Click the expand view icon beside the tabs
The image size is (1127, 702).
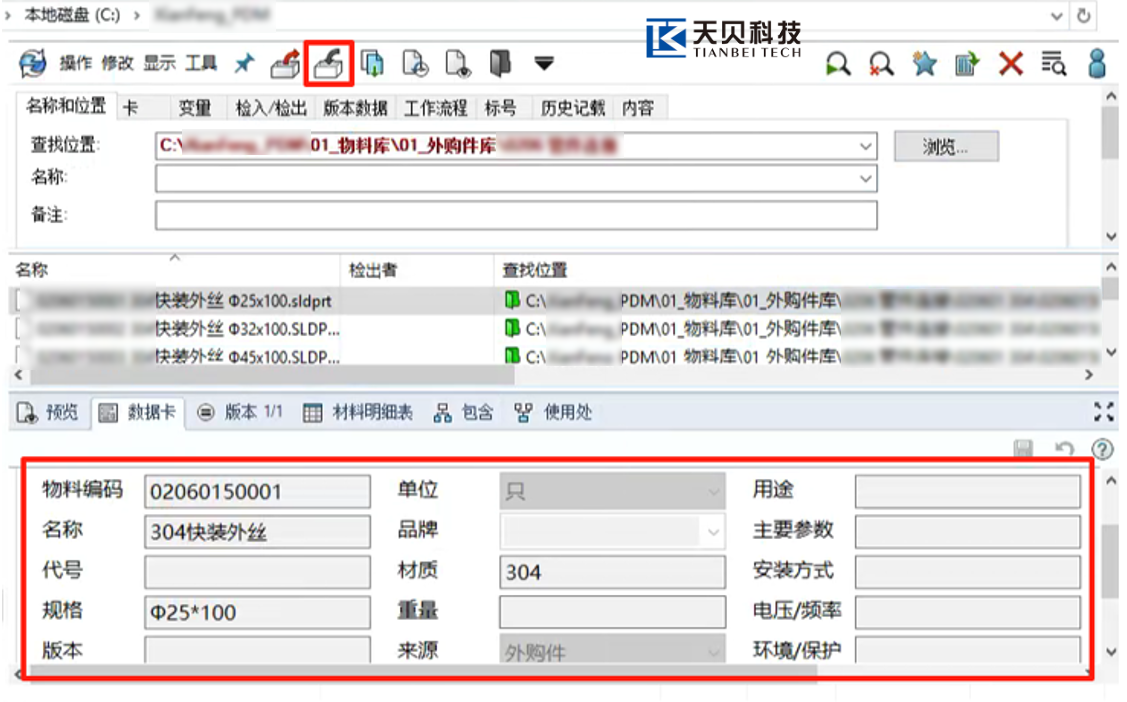pos(1103,412)
